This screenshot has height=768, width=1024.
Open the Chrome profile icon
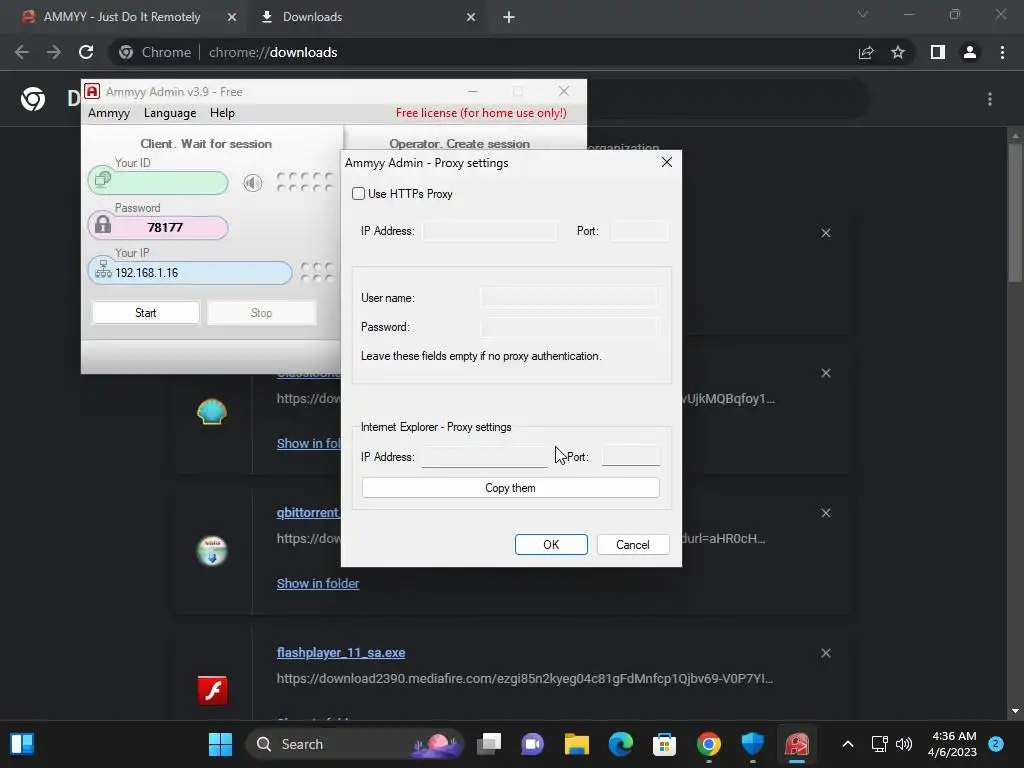coord(970,52)
